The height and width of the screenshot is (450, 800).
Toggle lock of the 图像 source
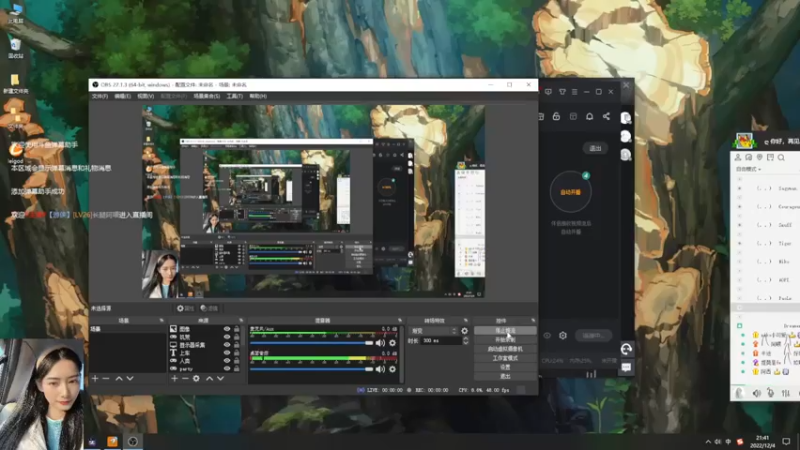point(237,329)
